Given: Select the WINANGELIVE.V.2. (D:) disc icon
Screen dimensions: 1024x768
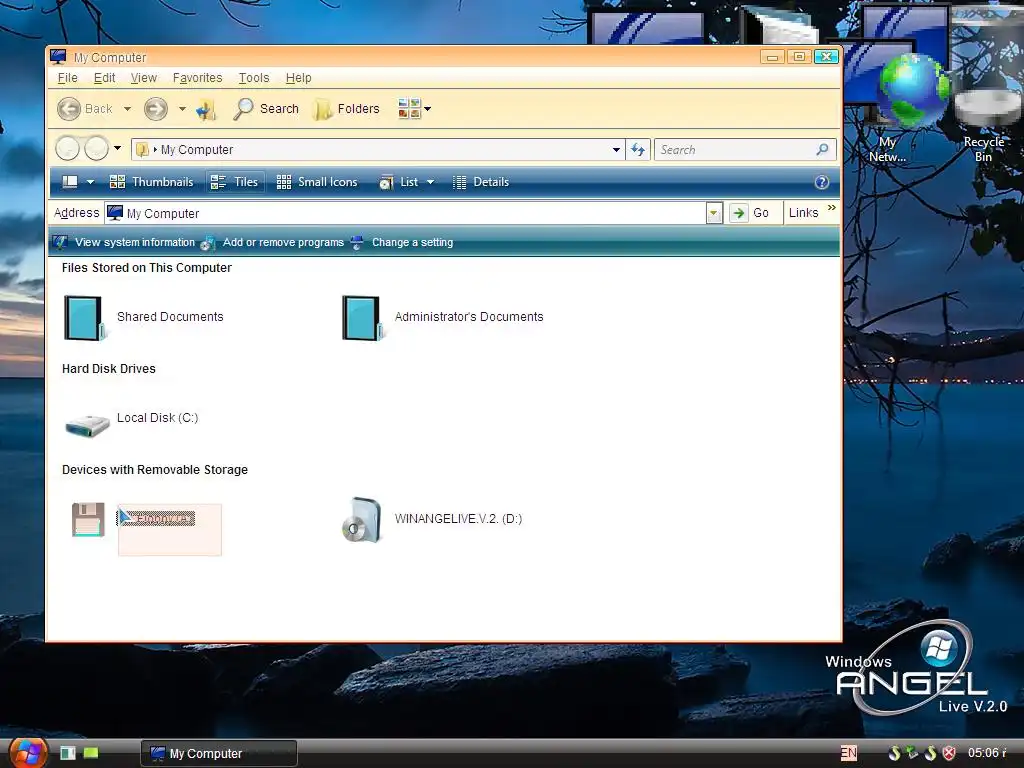Looking at the screenshot, I should click(x=362, y=520).
